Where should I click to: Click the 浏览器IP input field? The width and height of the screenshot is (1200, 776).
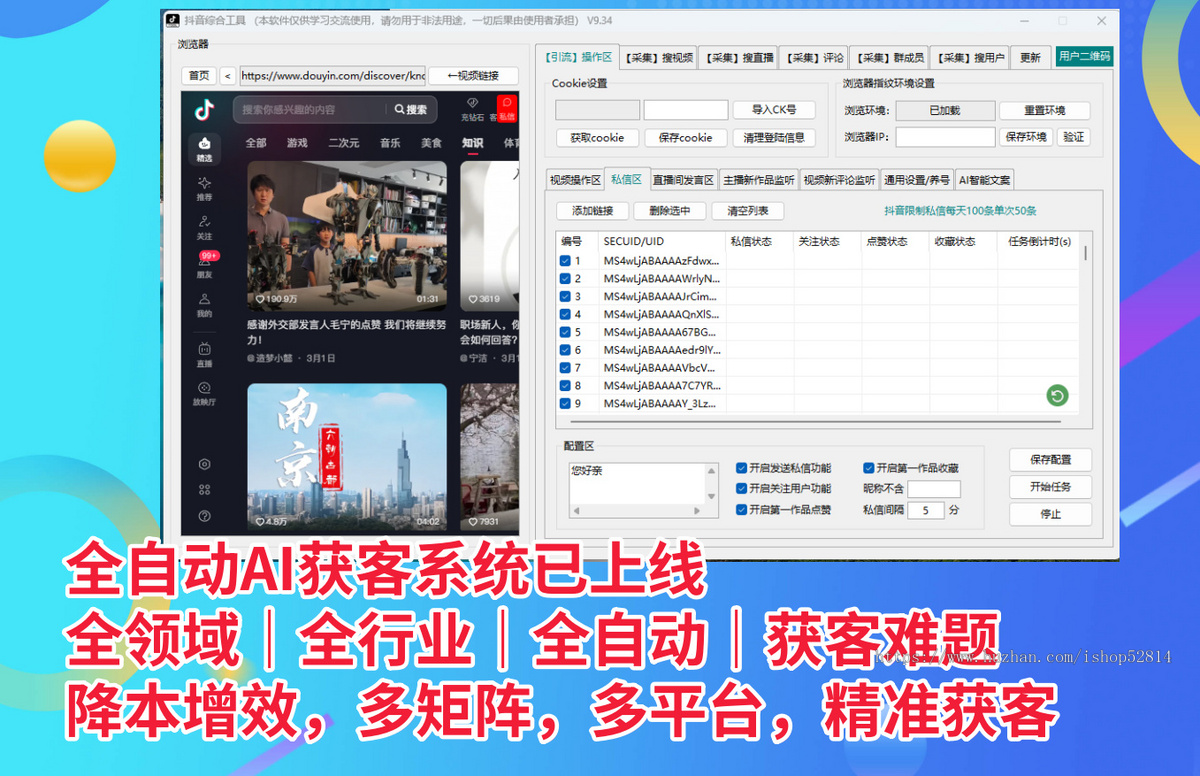(945, 137)
